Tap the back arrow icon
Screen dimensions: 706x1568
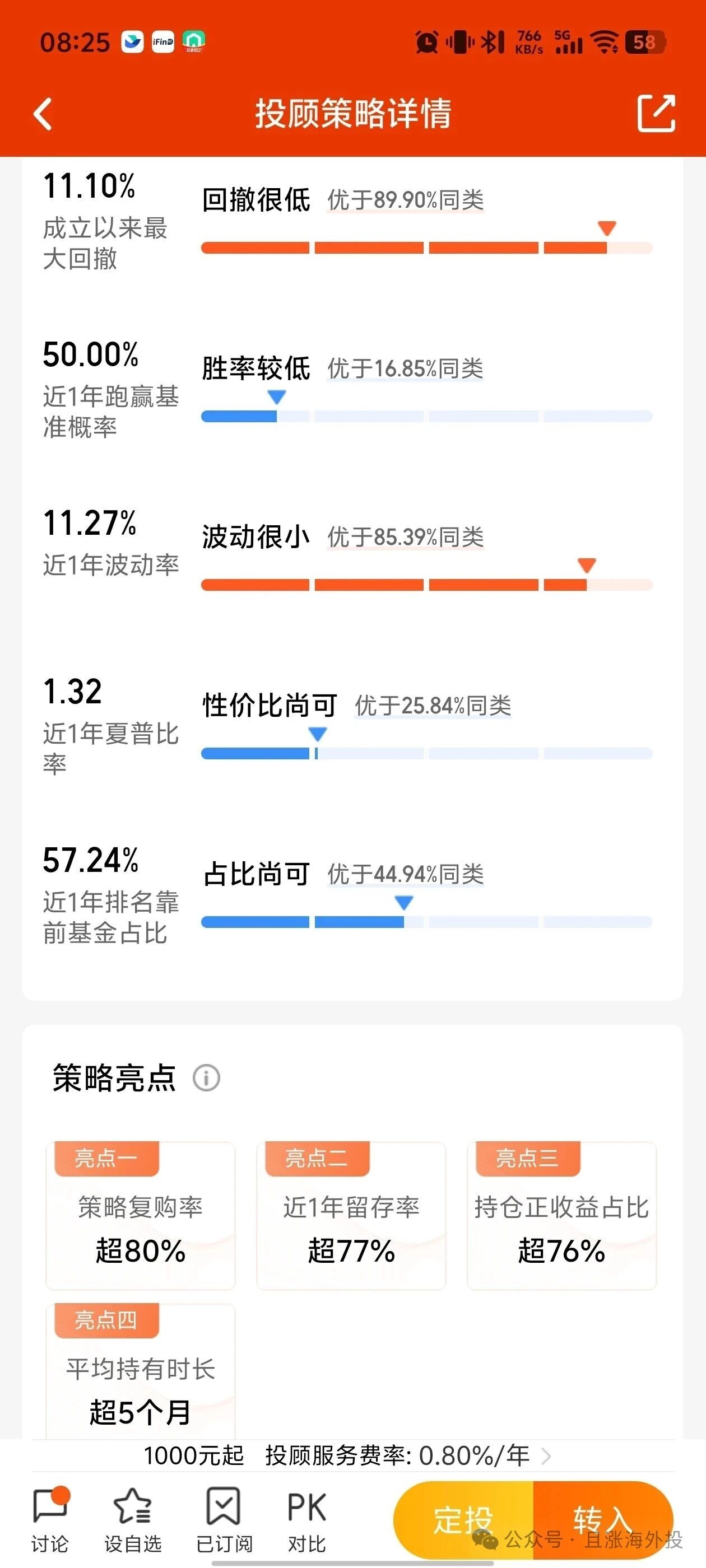[43, 114]
